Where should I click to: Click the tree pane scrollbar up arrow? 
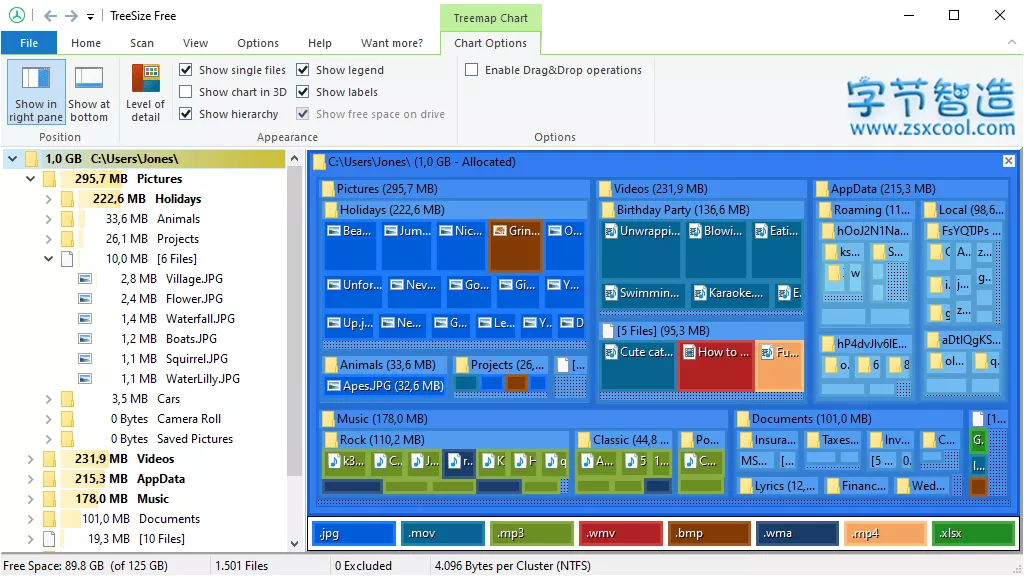coord(295,158)
